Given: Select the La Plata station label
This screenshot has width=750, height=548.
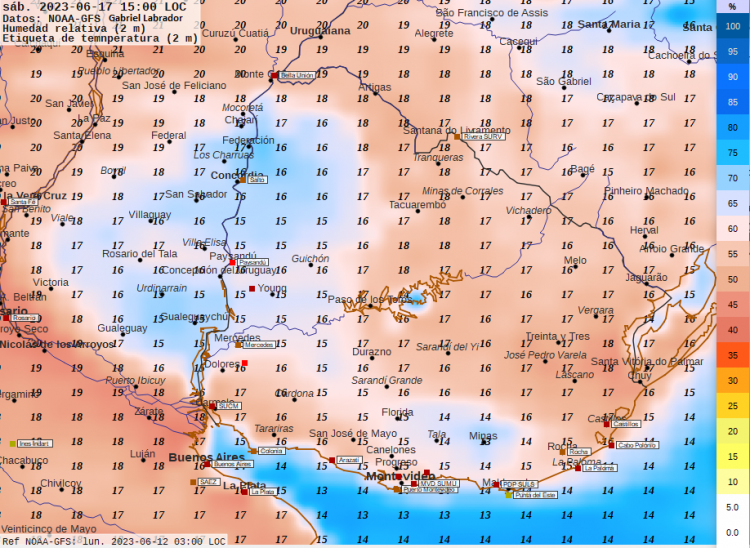Looking at the screenshot, I should pos(263,492).
